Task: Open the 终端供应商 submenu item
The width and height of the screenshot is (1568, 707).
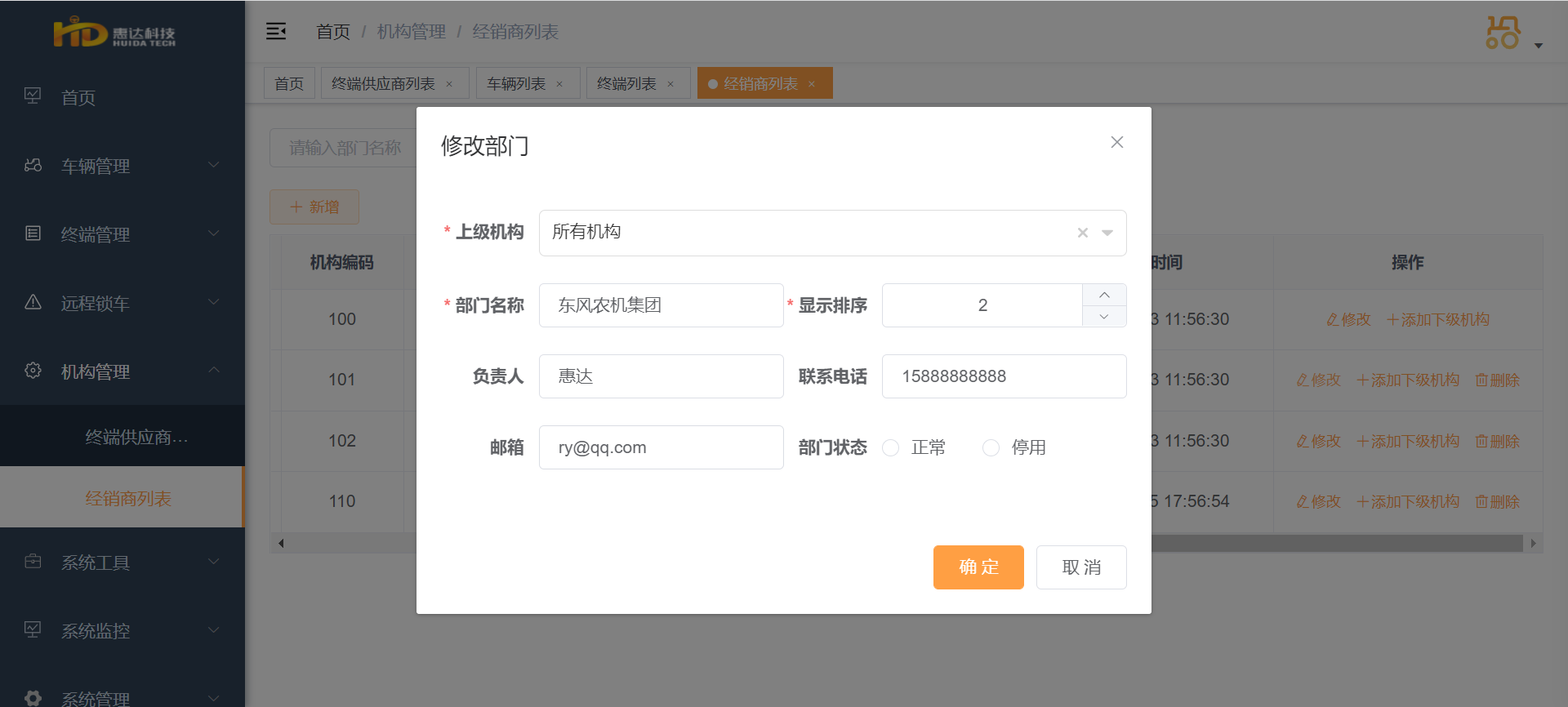Action: point(122,437)
